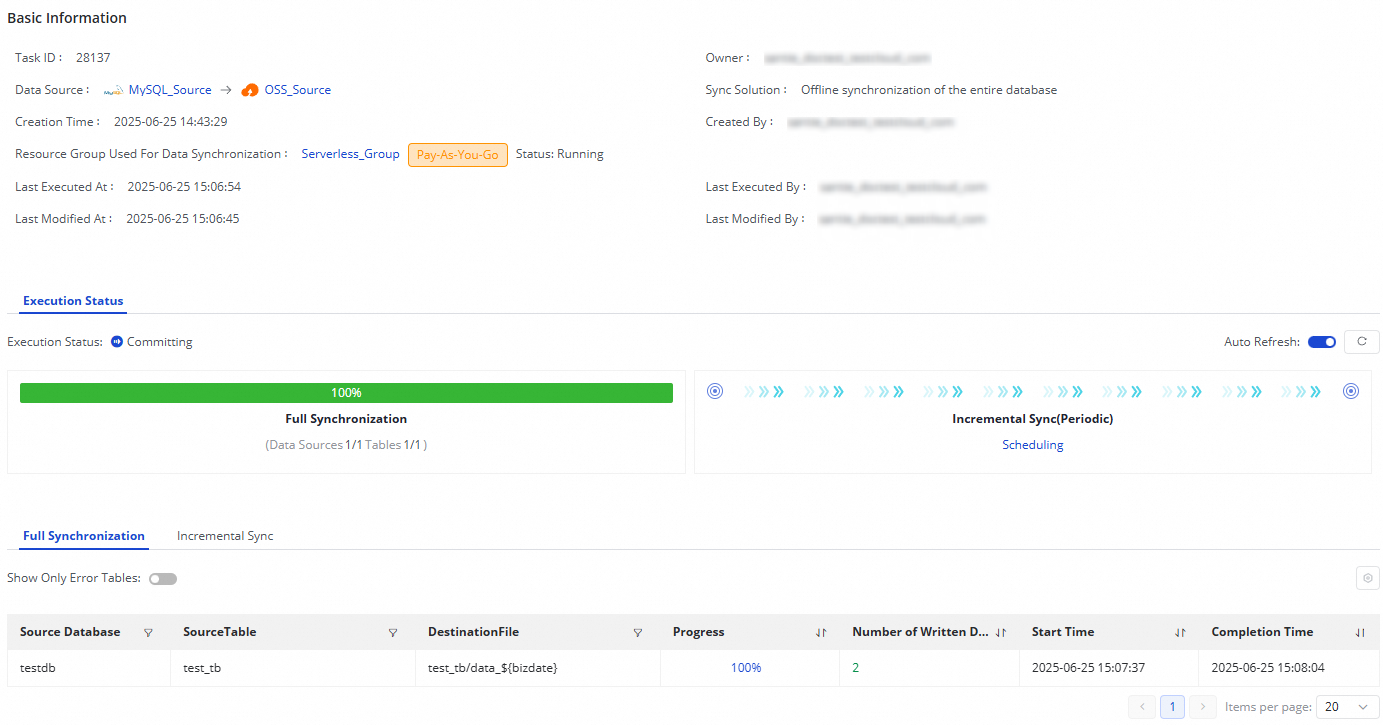Click the Last Executed At value 15:06:54
This screenshot has width=1383, height=725.
(x=184, y=187)
